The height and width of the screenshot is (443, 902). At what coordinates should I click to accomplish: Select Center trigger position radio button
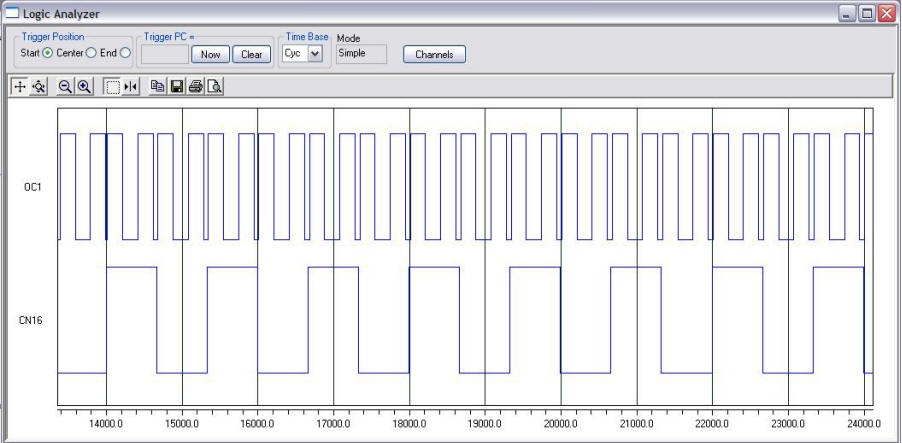pos(90,53)
